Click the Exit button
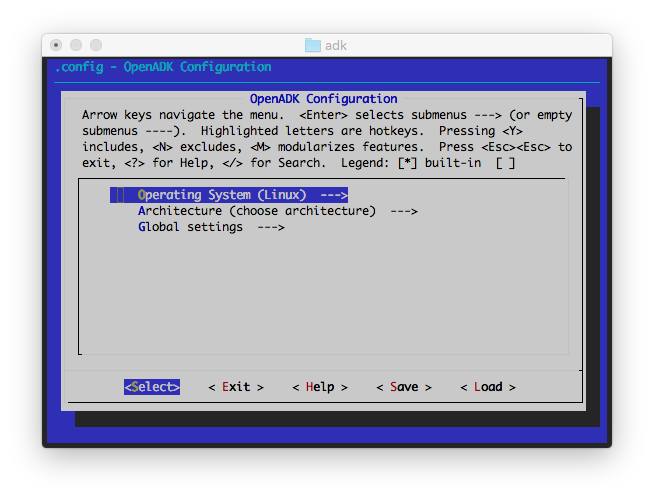 click(x=236, y=387)
